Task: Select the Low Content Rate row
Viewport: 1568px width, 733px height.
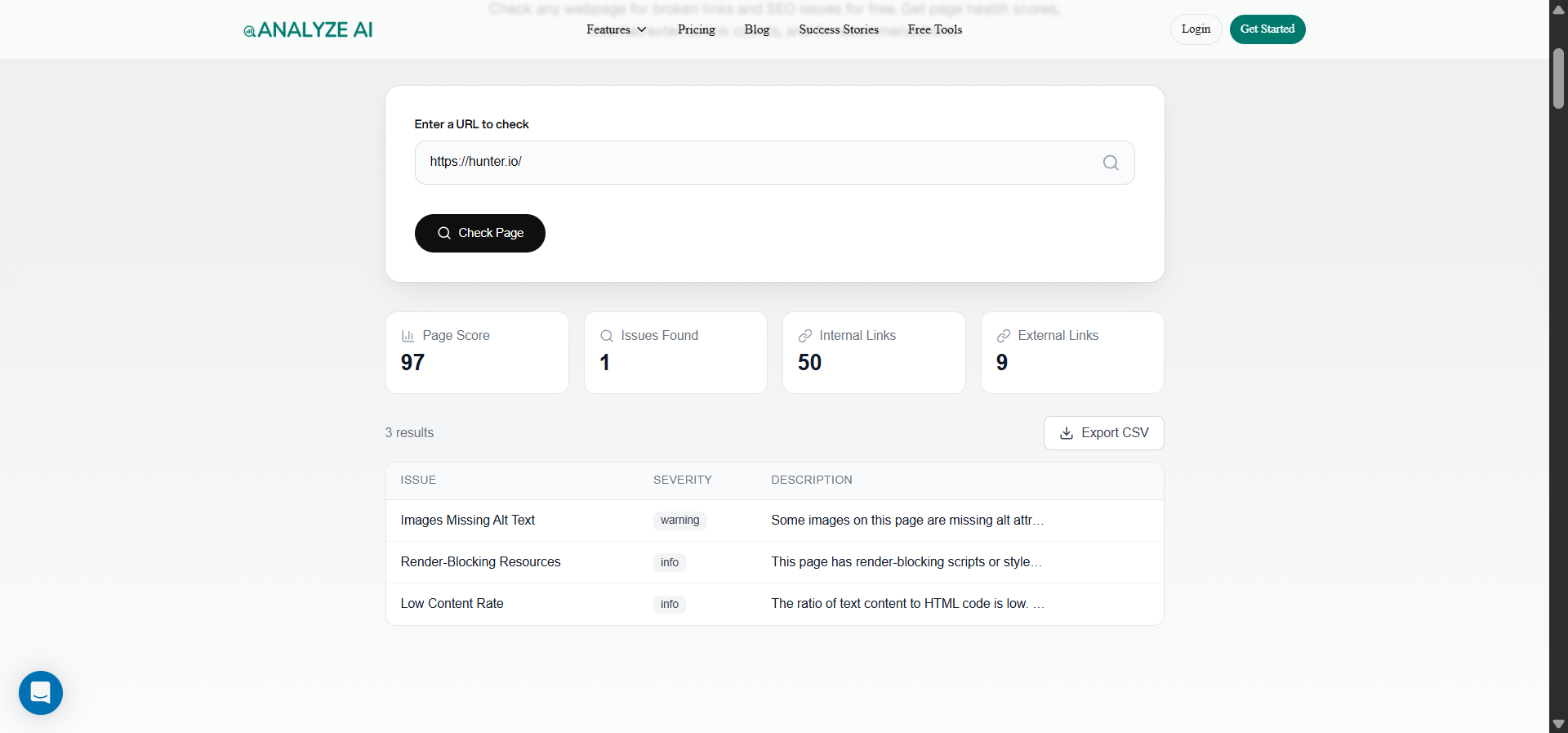Action: click(x=774, y=604)
